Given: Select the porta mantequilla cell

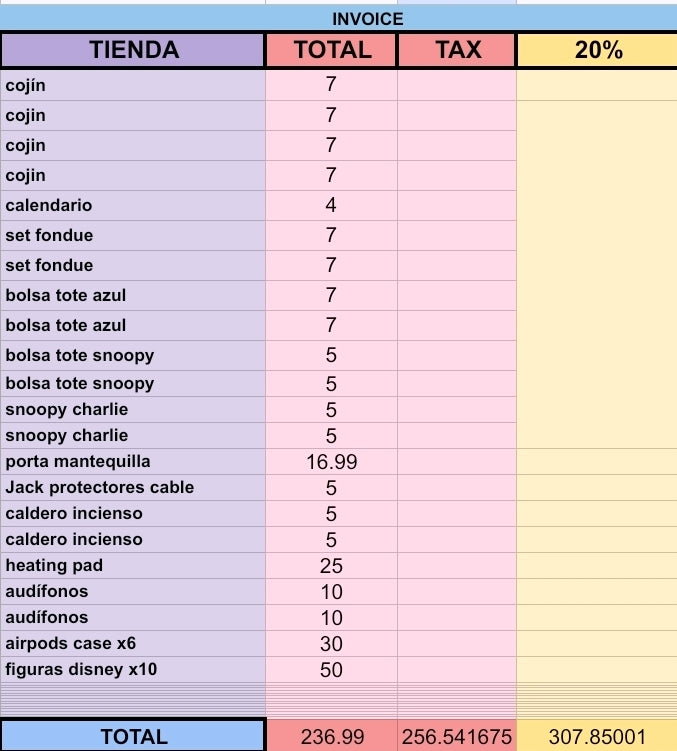Looking at the screenshot, I should [133, 462].
